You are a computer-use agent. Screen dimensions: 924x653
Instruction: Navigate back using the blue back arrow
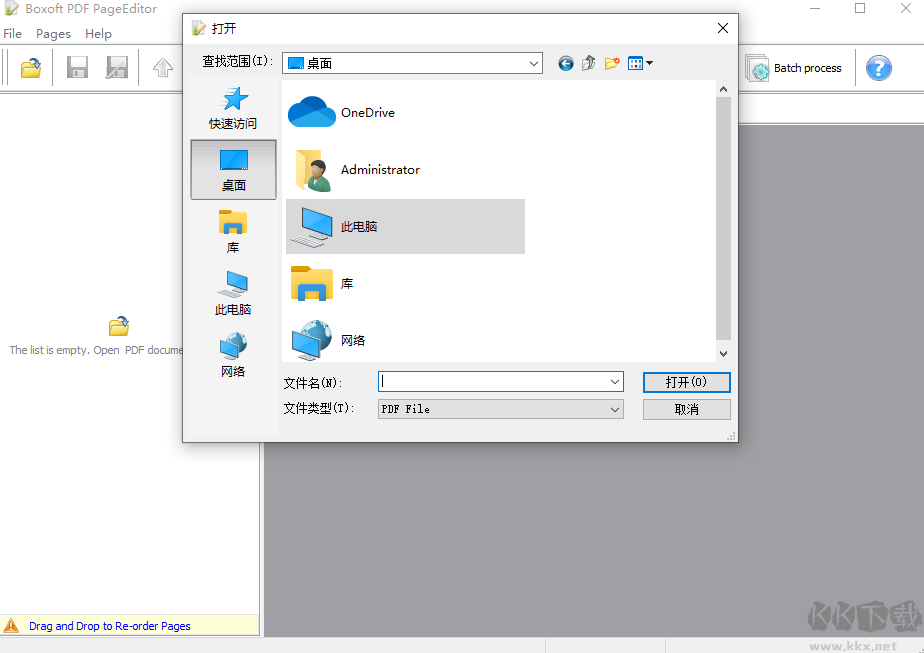click(x=565, y=63)
